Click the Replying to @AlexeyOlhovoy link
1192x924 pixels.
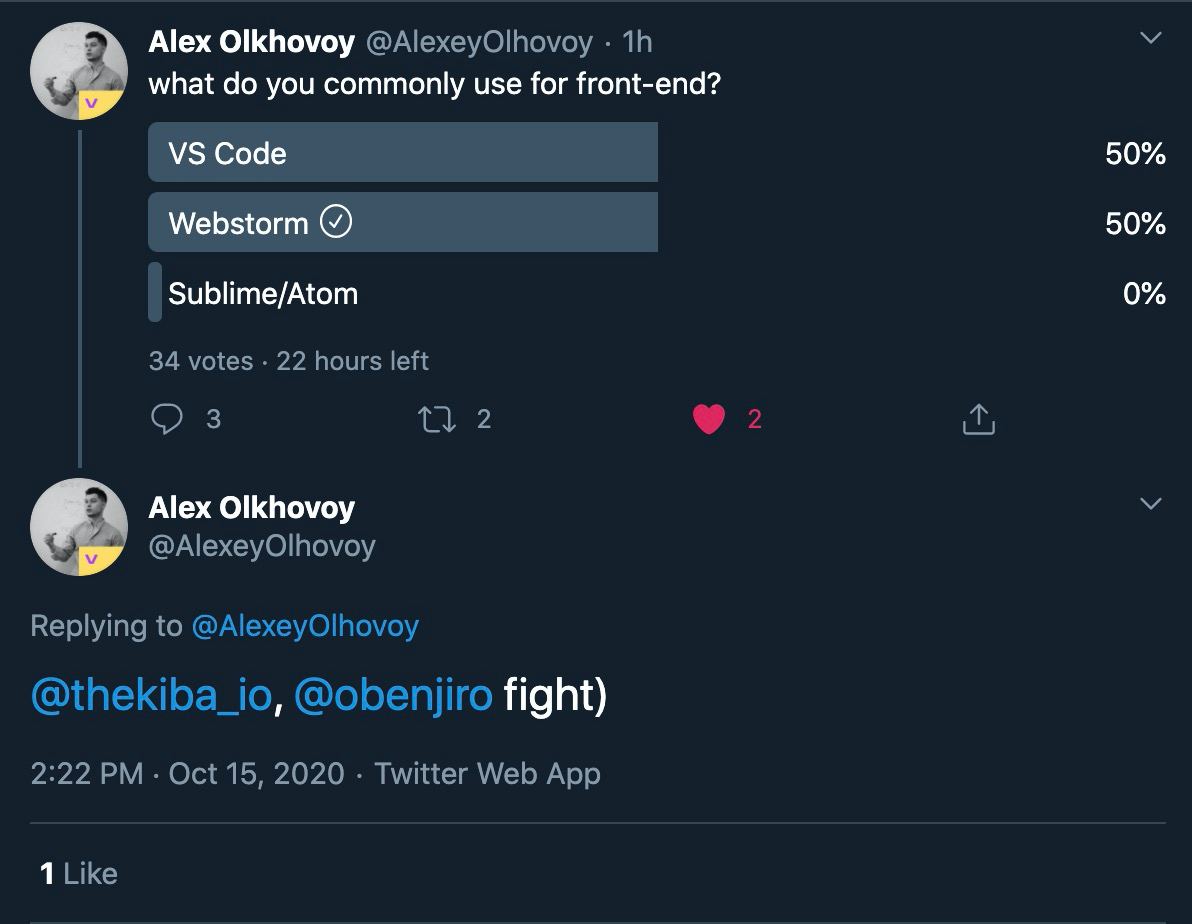point(304,626)
